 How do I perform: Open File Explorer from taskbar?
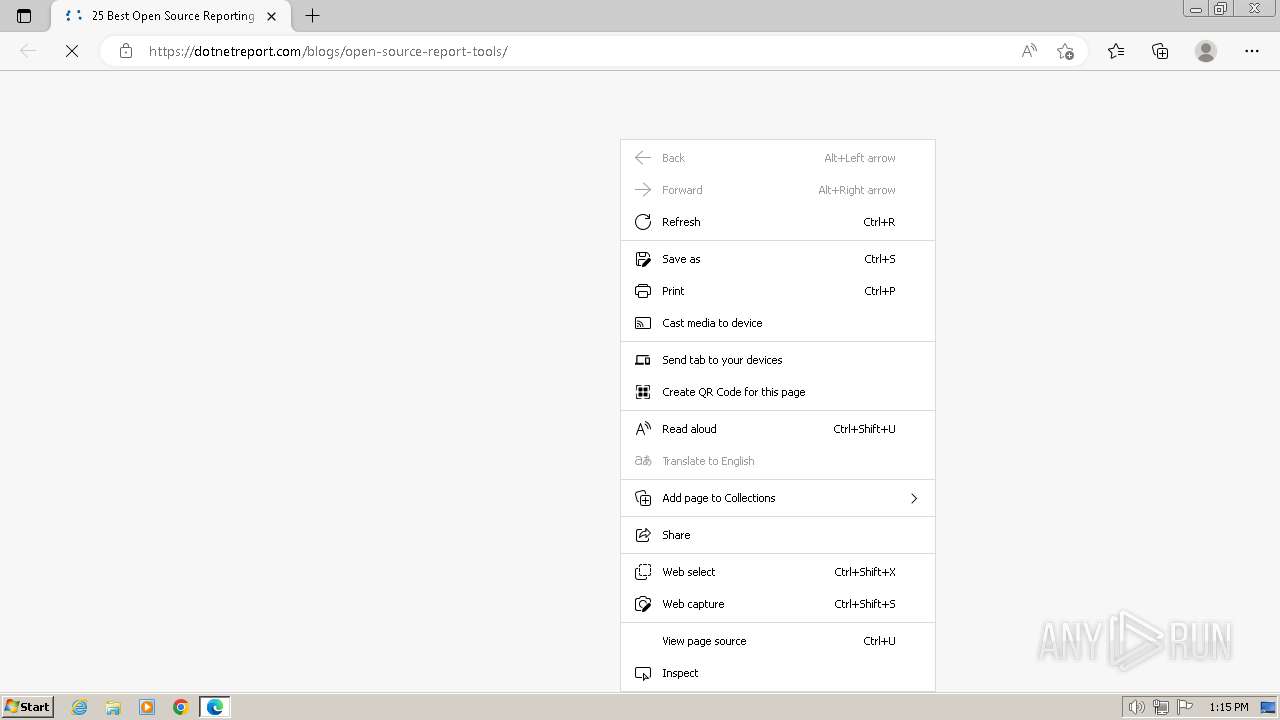tap(113, 707)
